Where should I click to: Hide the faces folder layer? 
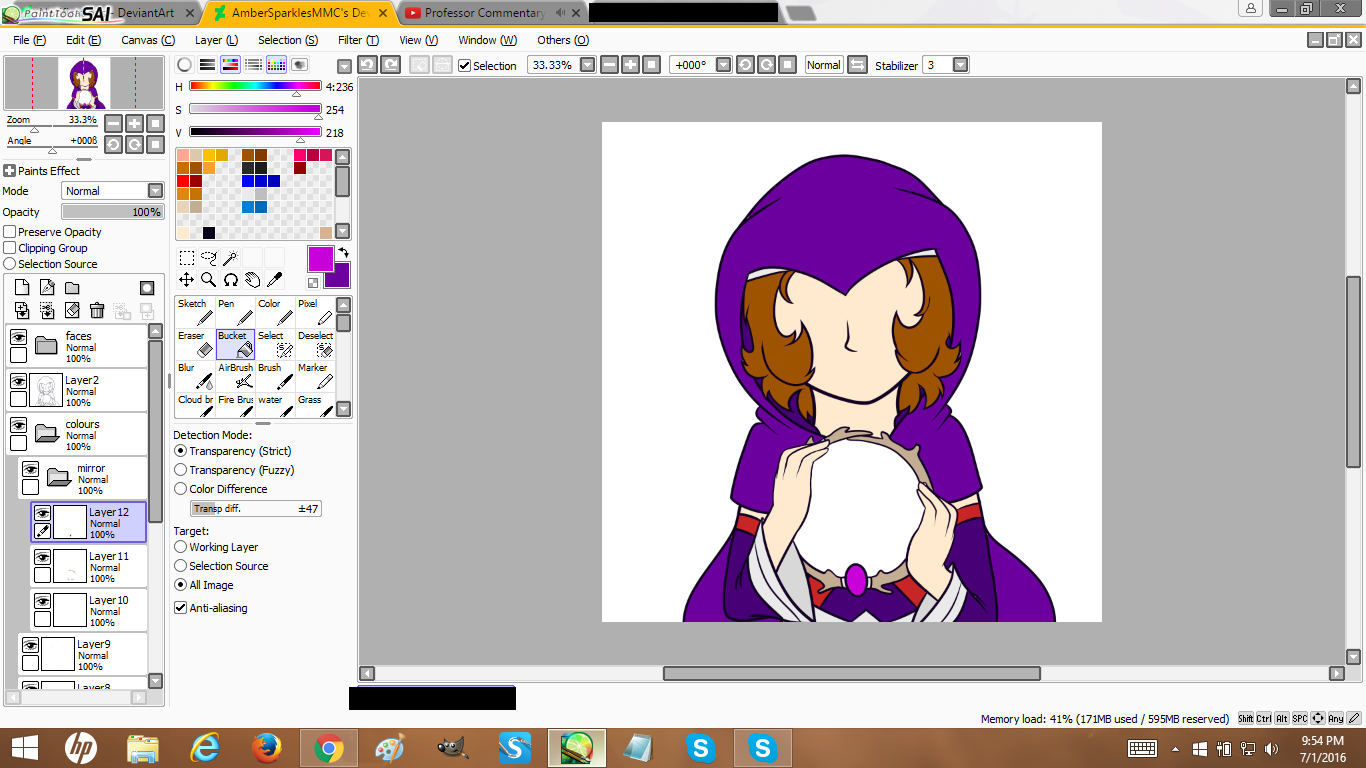18,337
